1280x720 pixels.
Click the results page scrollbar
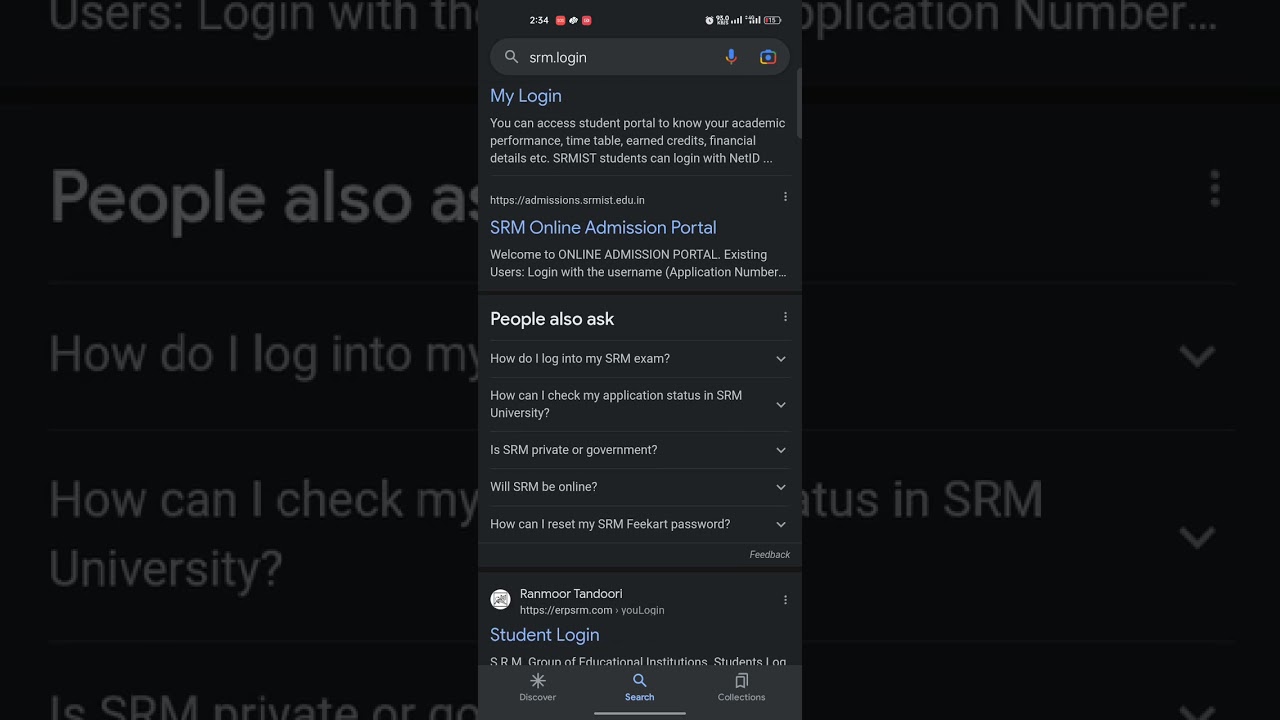(x=799, y=104)
